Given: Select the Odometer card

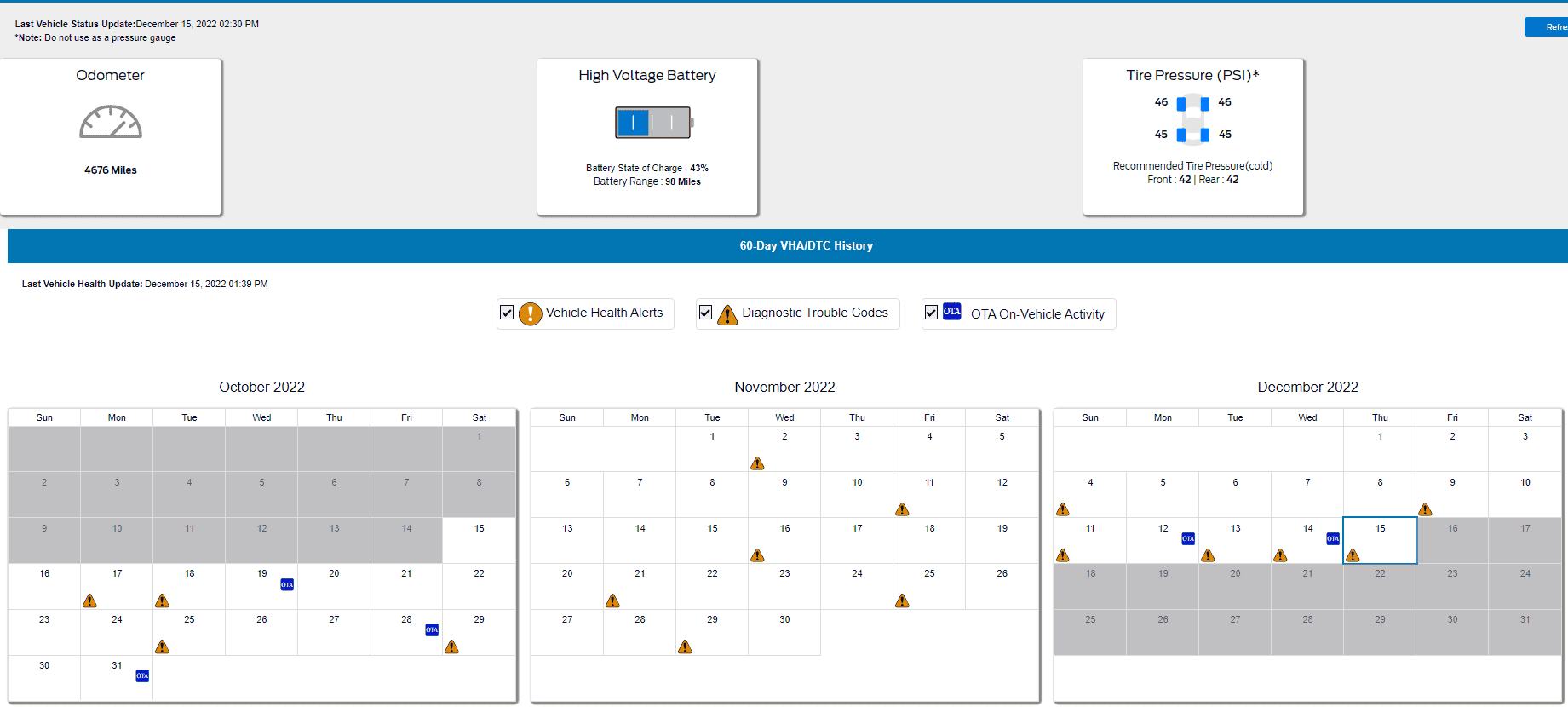Looking at the screenshot, I should tap(111, 136).
